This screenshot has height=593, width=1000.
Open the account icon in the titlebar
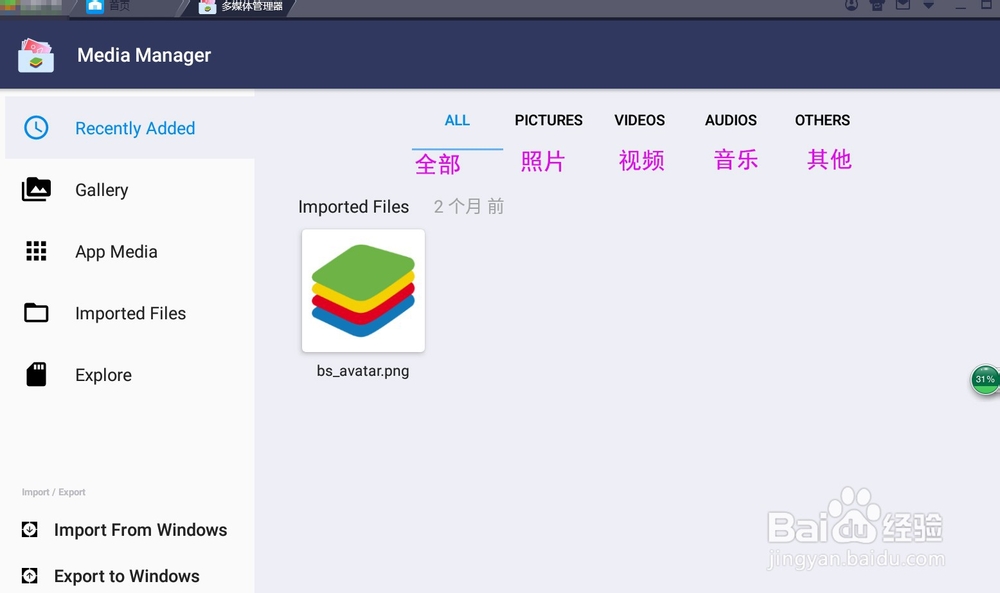(x=852, y=7)
